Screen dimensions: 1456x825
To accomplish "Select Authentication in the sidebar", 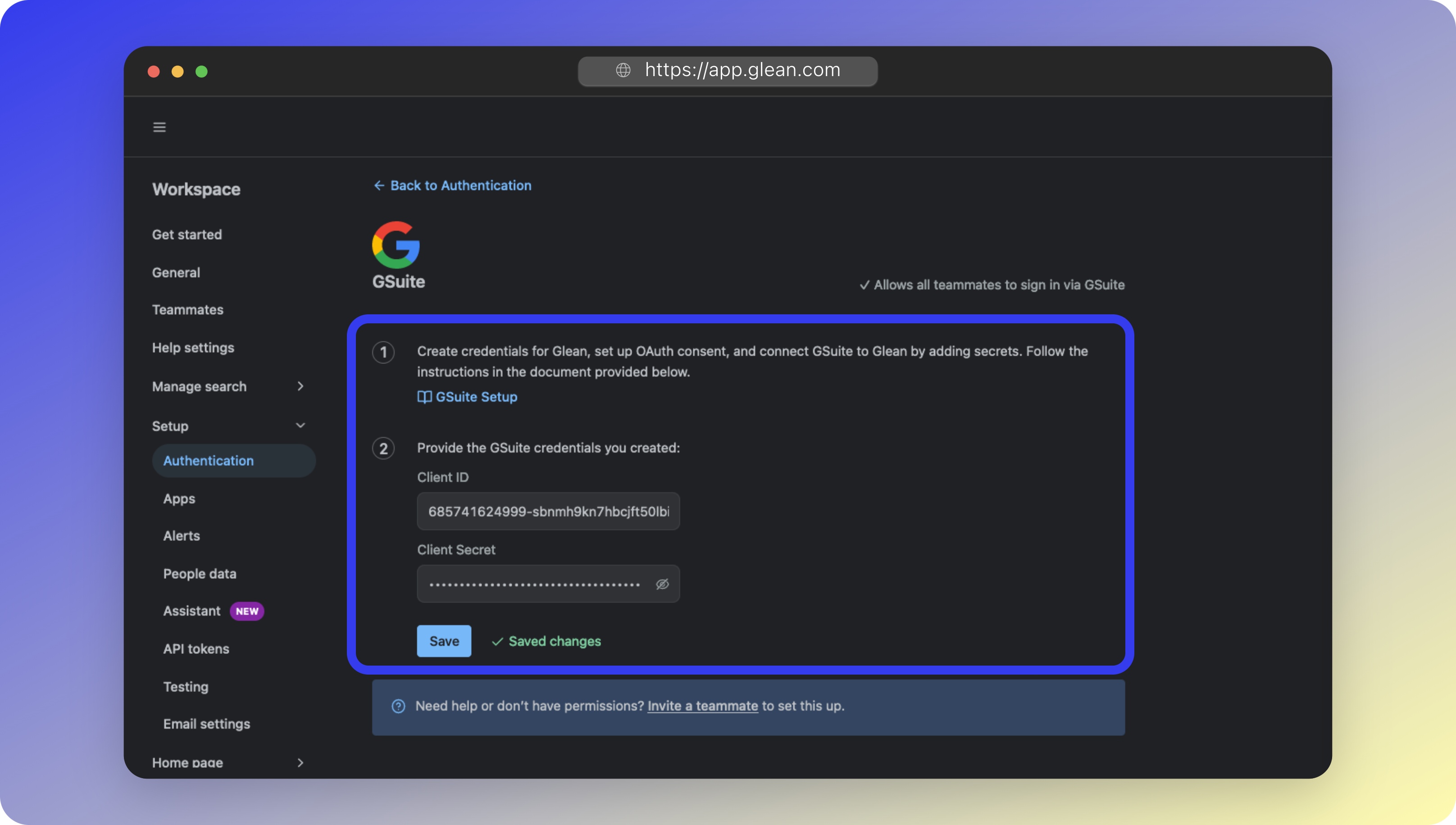I will [209, 461].
